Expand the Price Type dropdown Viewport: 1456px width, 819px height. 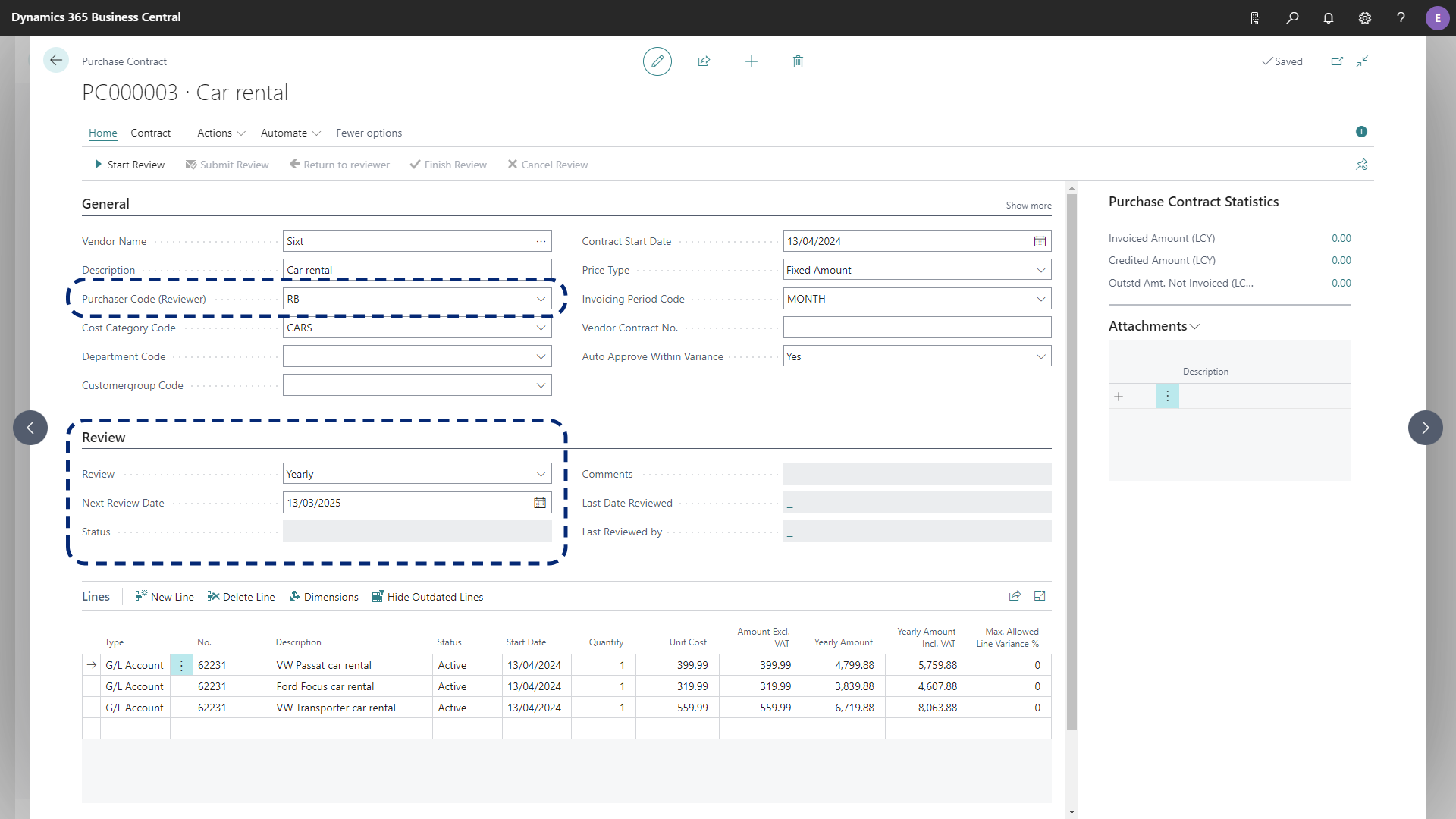tap(1041, 269)
